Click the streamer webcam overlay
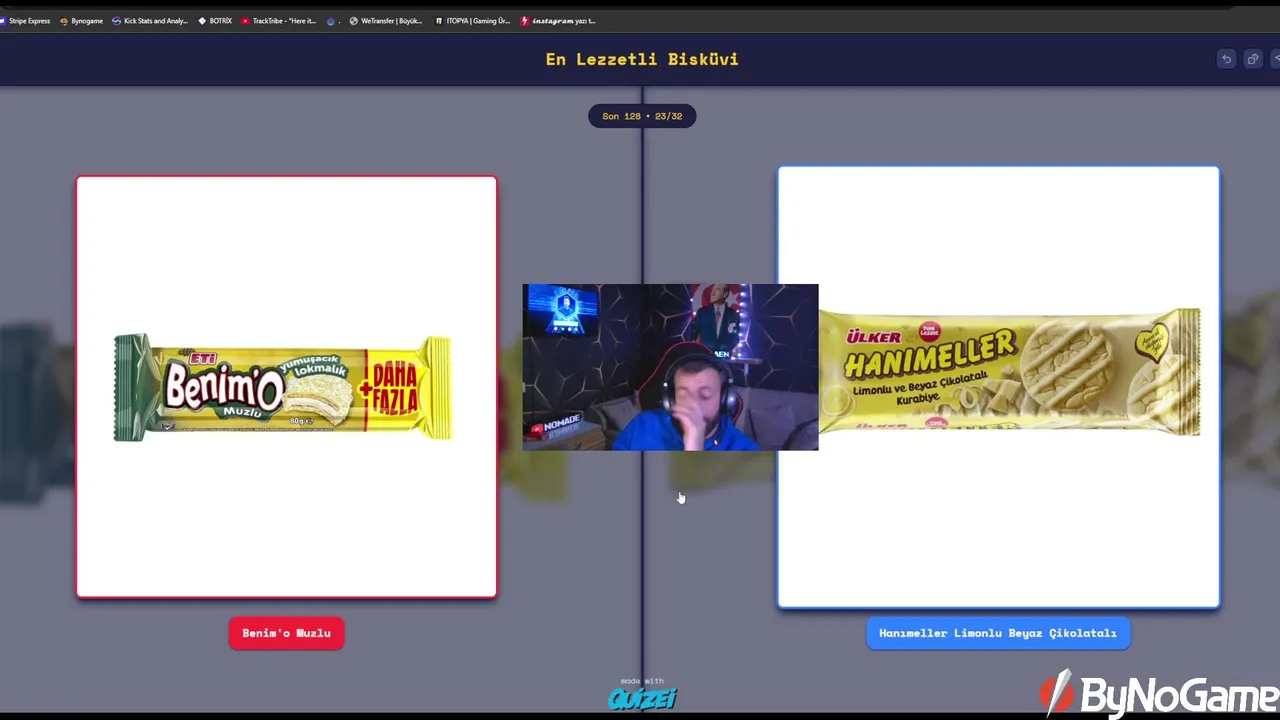Viewport: 1280px width, 720px height. 670,367
